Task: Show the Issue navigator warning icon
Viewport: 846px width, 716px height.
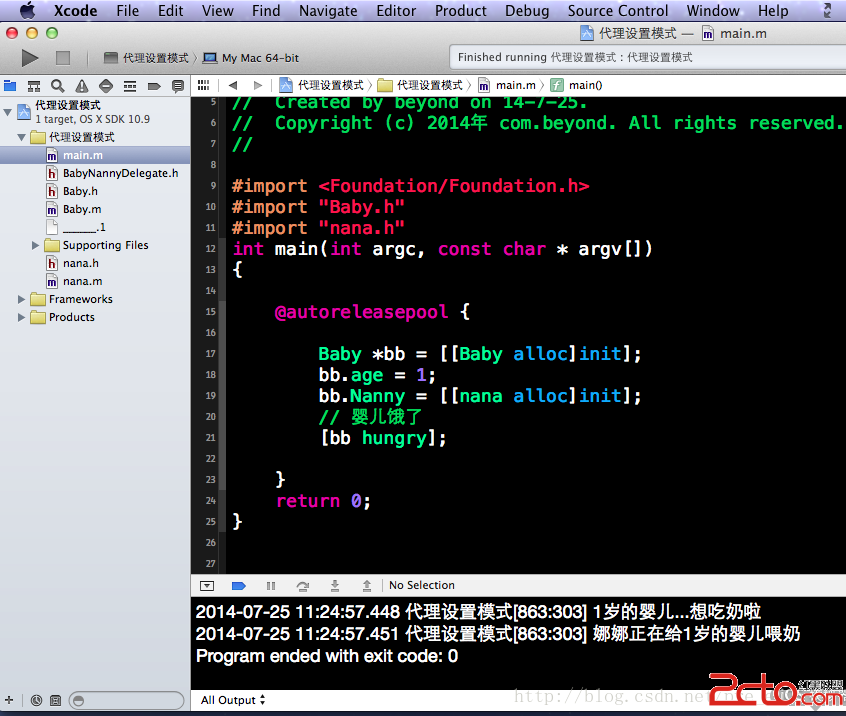Action: (x=82, y=86)
